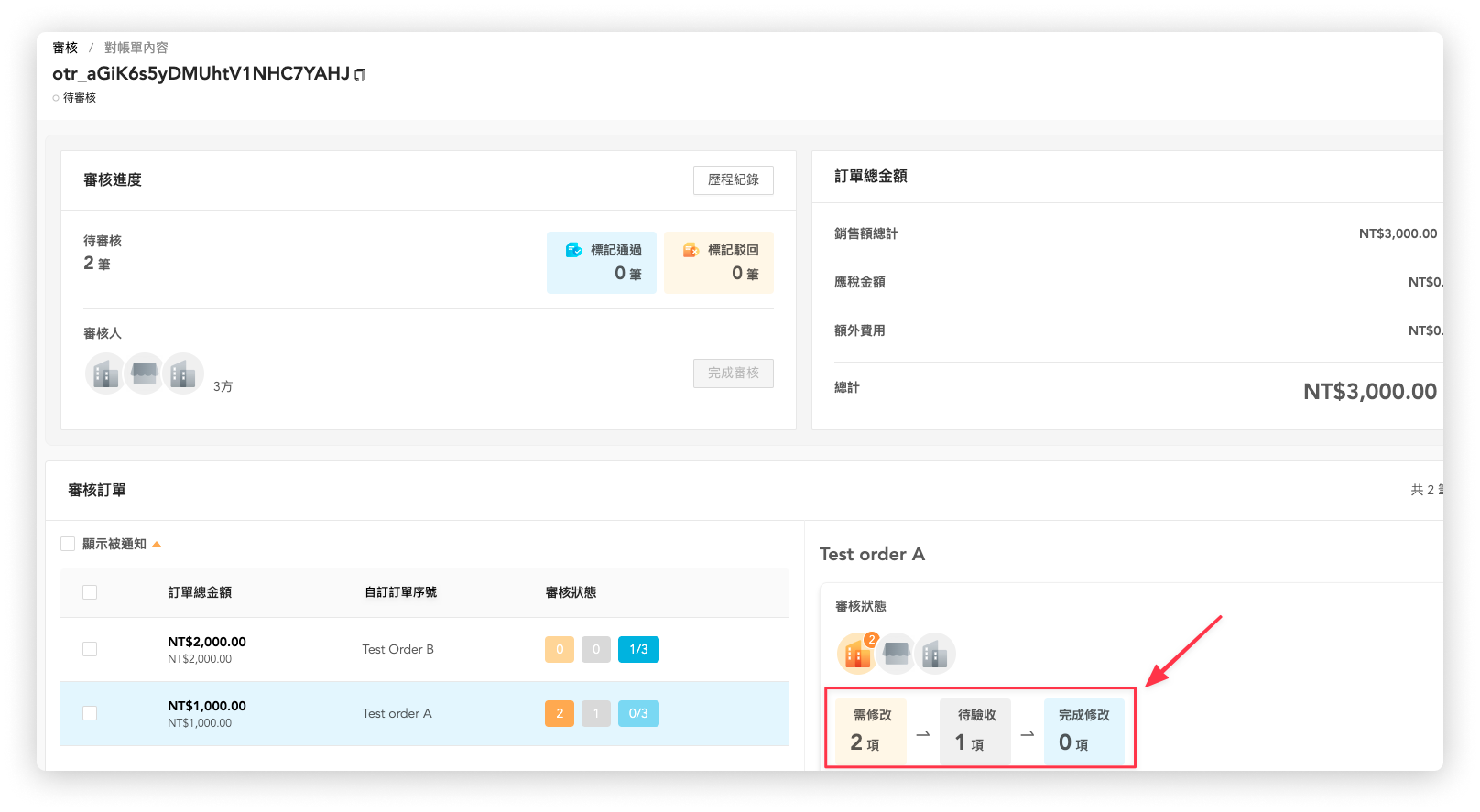Image resolution: width=1480 pixels, height=812 pixels.
Task: Click orange badge 0 in Test Order B row
Action: 560,649
